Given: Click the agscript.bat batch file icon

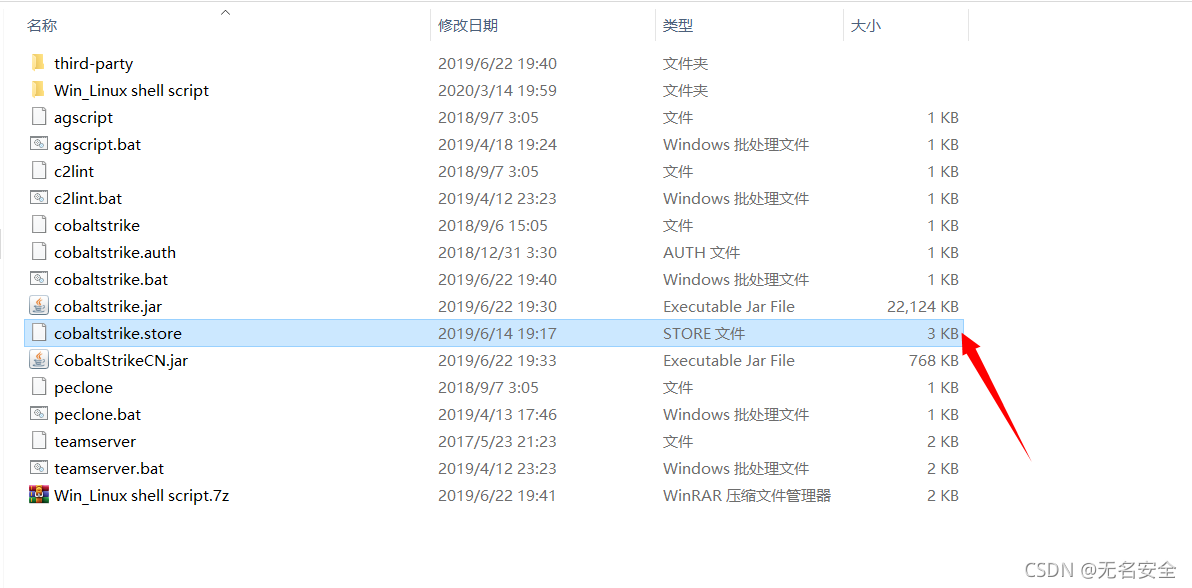Looking at the screenshot, I should click(x=39, y=144).
